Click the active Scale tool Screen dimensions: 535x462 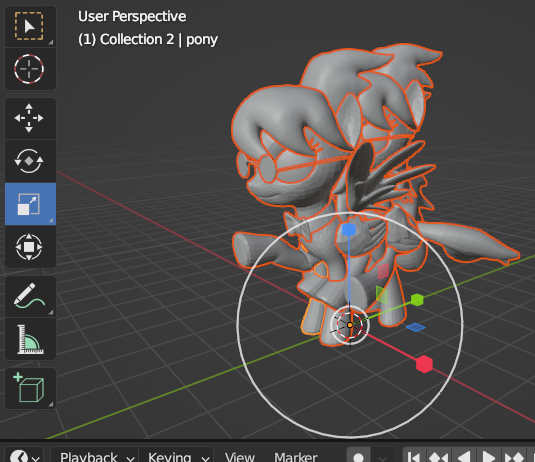[30, 204]
